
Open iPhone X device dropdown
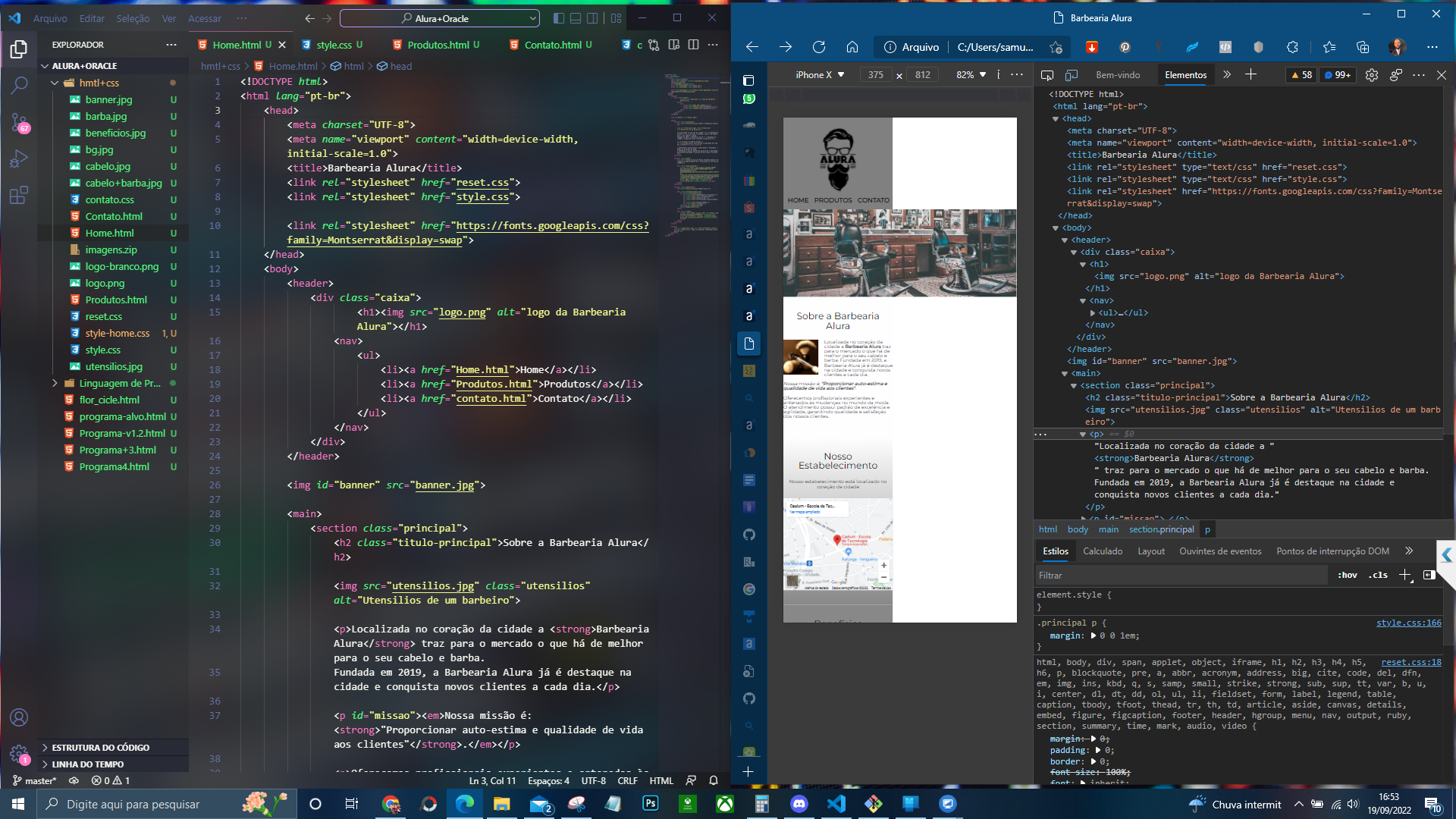(820, 75)
